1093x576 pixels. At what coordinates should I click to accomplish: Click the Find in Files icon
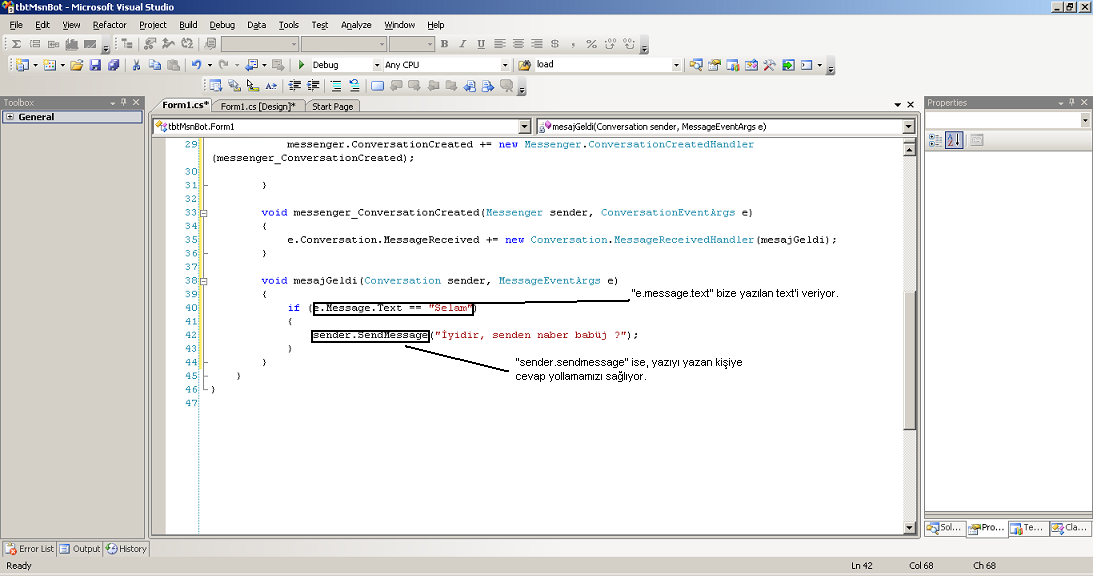click(x=524, y=65)
